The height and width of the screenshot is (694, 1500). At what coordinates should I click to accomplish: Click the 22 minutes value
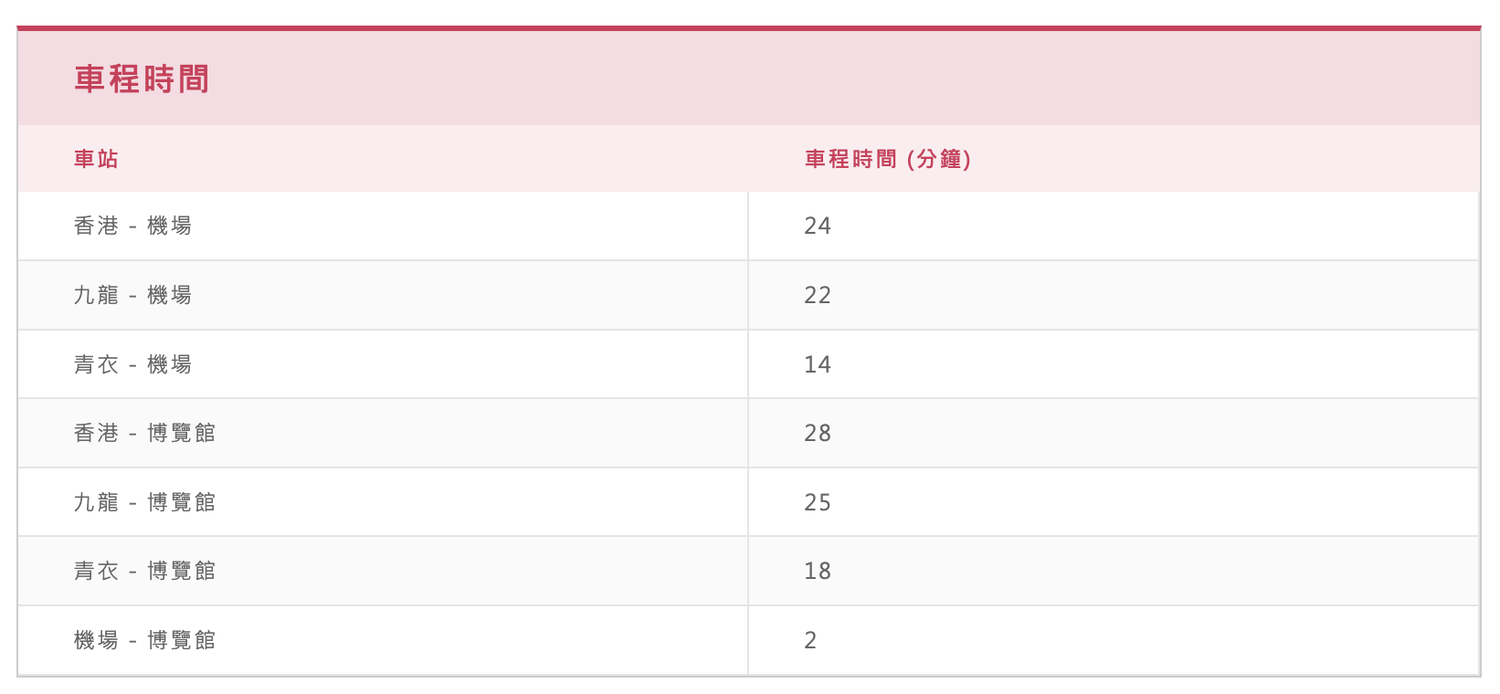click(x=818, y=295)
